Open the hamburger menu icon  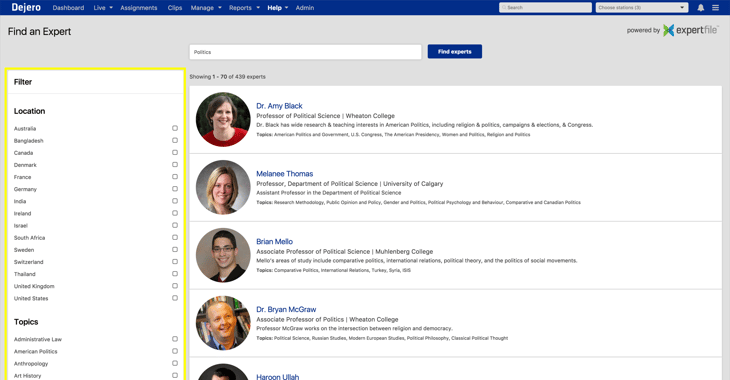point(716,7)
